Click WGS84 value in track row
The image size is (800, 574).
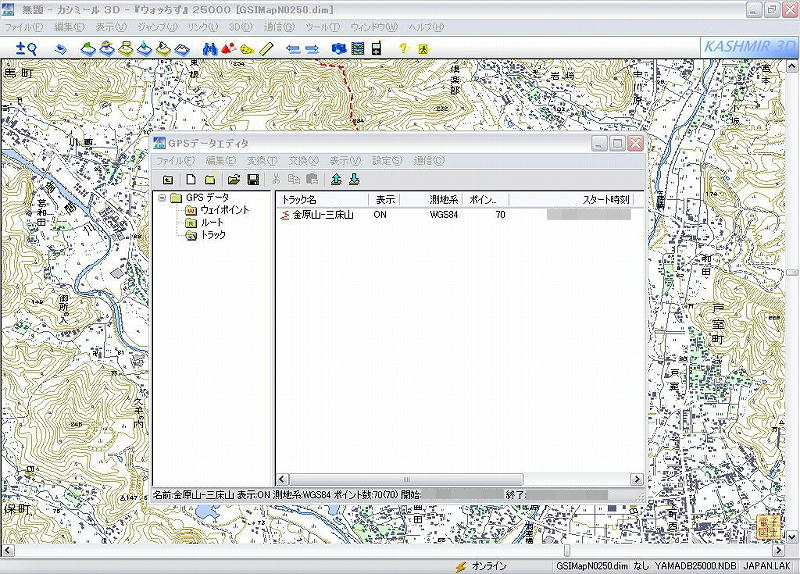[444, 215]
